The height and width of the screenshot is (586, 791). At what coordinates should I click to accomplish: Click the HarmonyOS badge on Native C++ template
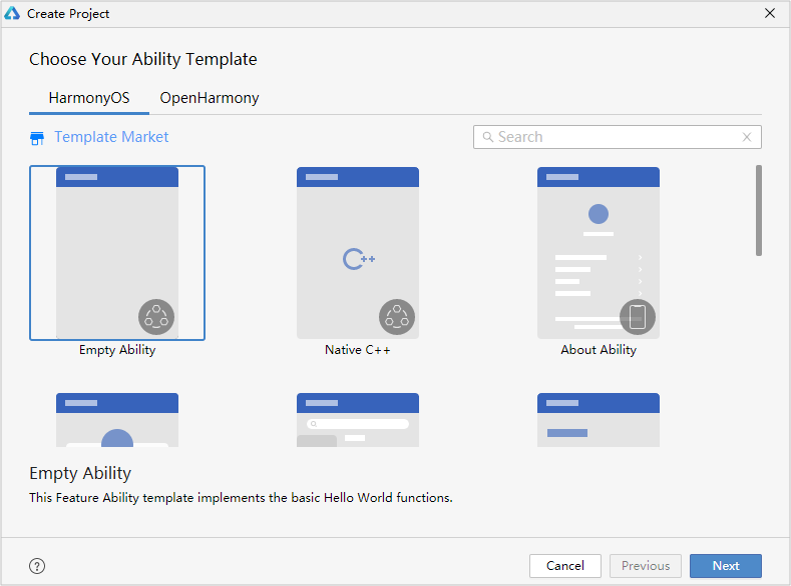coord(396,317)
